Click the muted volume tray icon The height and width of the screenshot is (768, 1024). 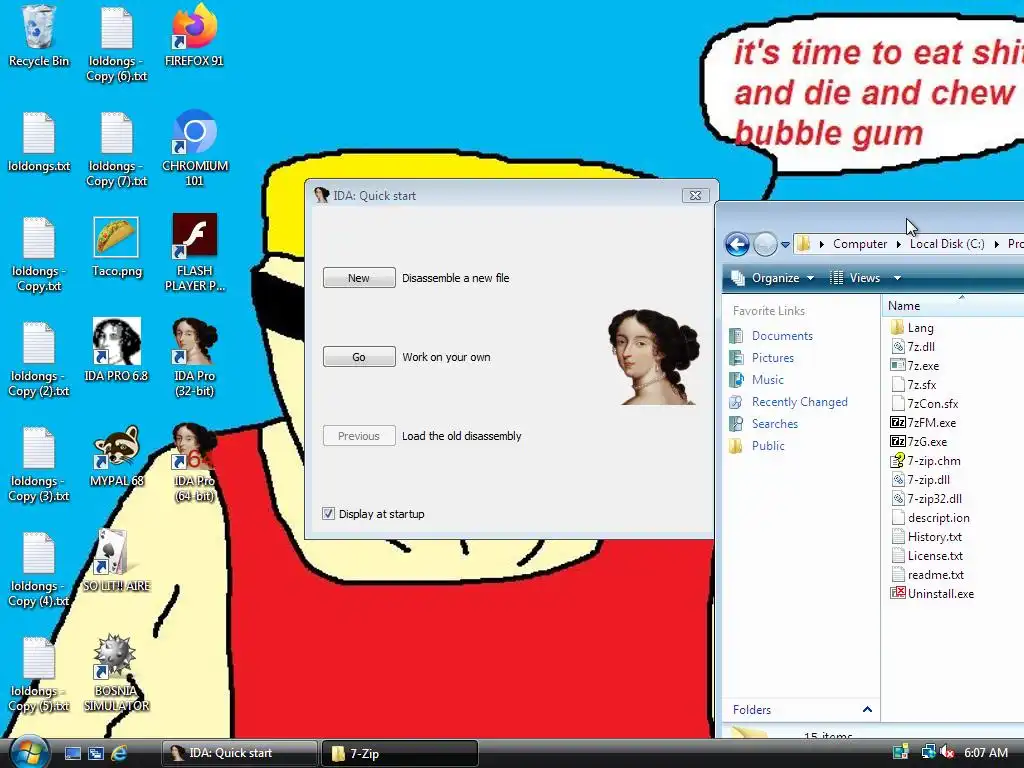coord(947,752)
